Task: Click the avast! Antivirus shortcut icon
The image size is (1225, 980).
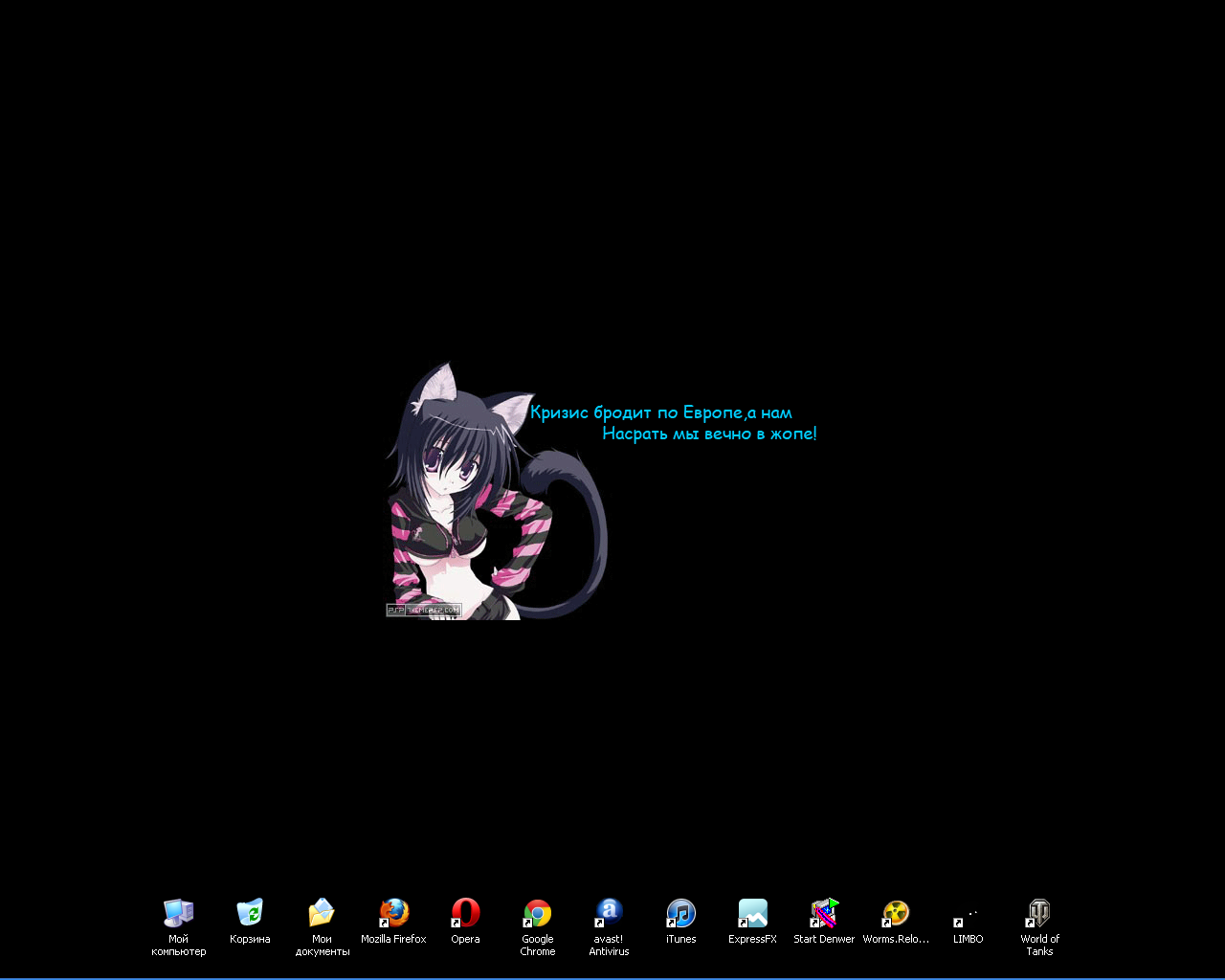Action: click(x=609, y=913)
